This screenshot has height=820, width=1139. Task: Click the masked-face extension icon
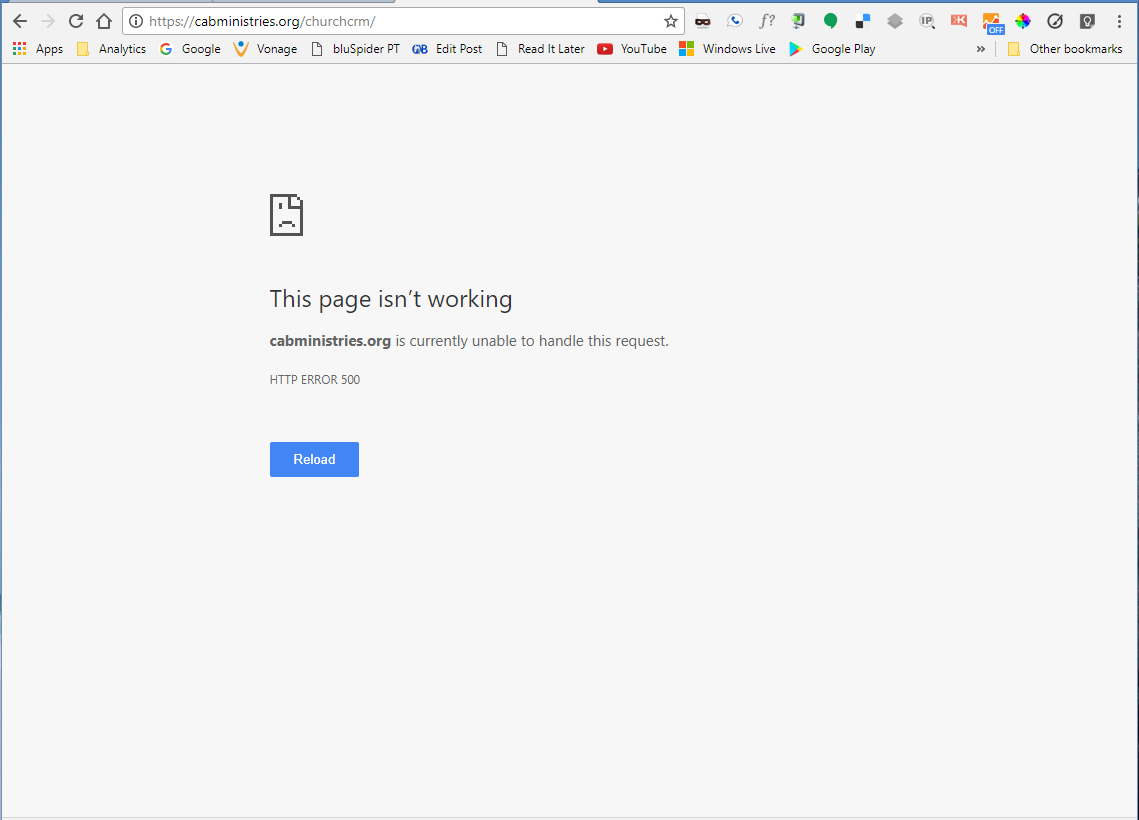click(702, 21)
